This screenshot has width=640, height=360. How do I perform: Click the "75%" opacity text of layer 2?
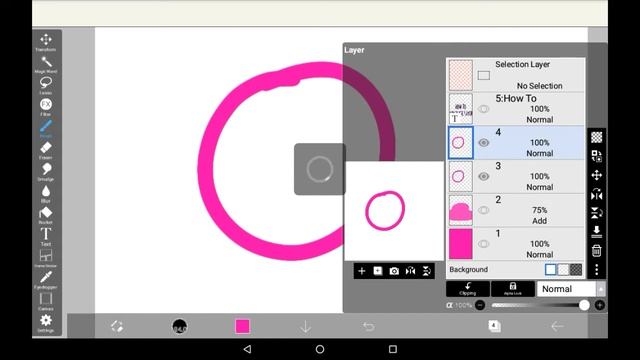point(540,210)
